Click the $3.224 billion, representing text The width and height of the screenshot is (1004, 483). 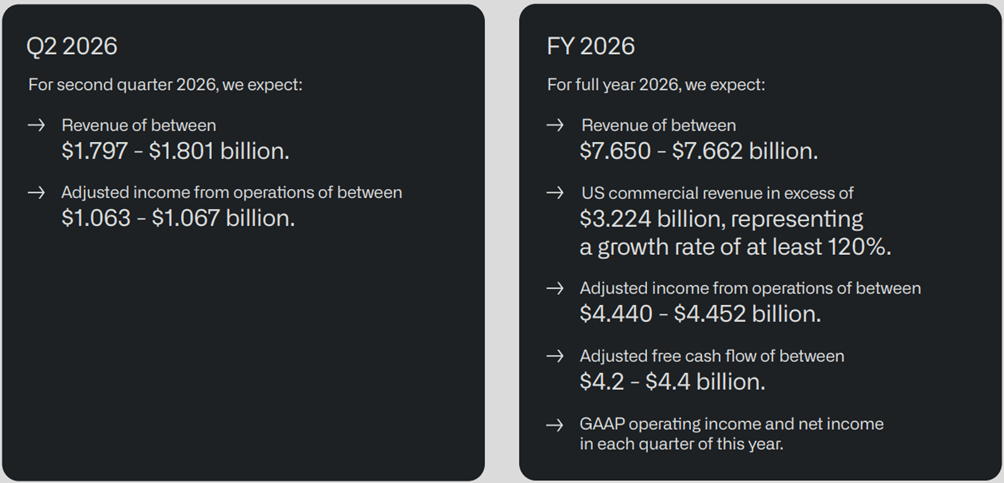(x=722, y=219)
